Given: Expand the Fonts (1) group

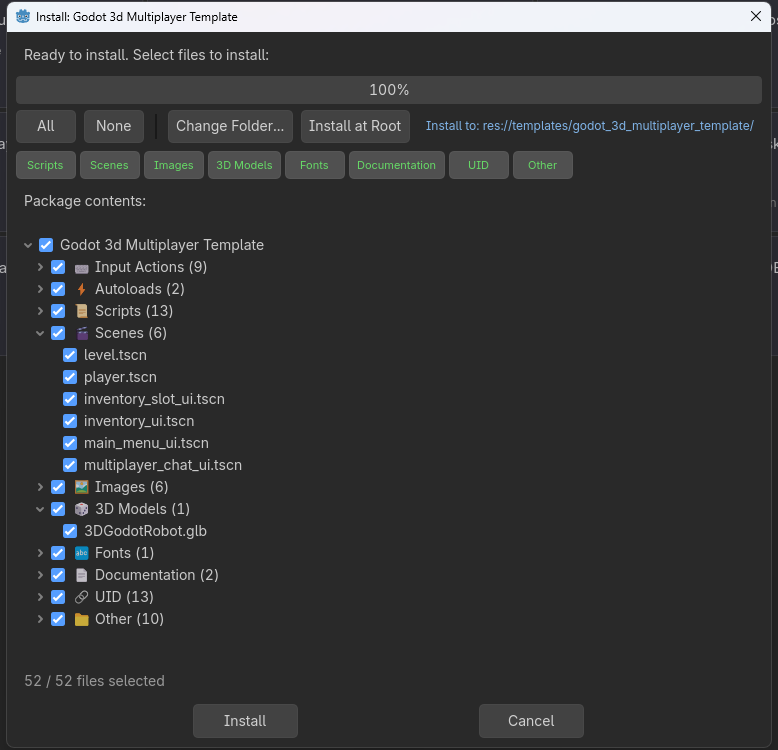Looking at the screenshot, I should 40,553.
